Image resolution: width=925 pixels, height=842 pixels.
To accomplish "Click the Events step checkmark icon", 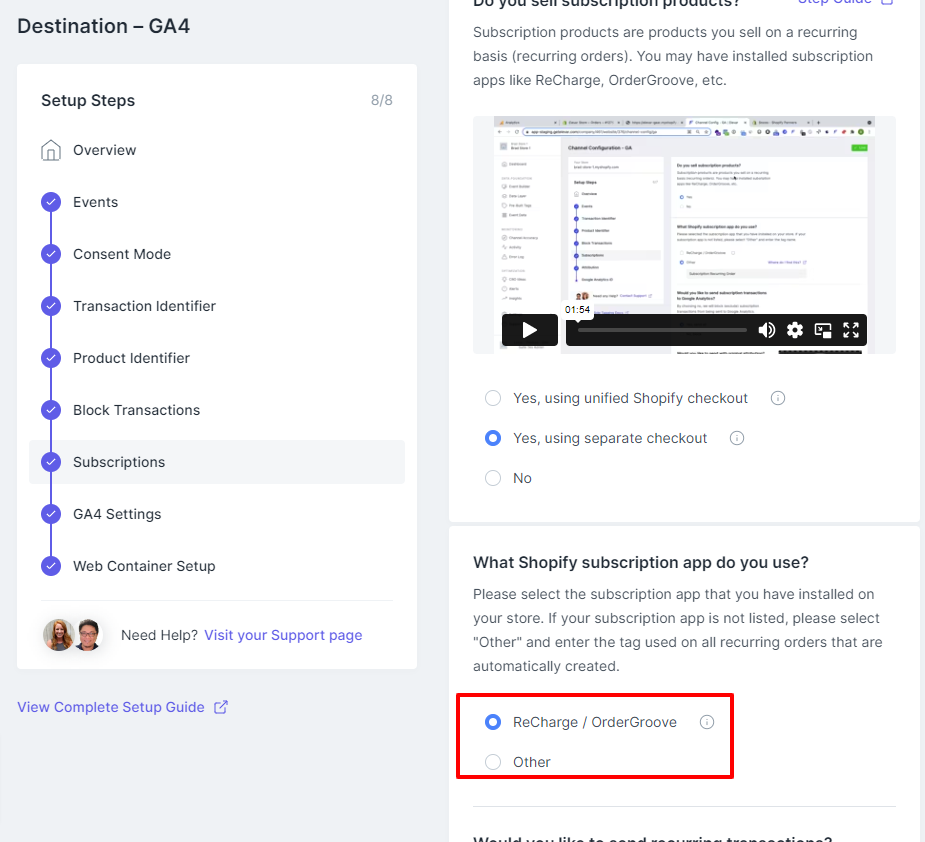I will (x=51, y=202).
